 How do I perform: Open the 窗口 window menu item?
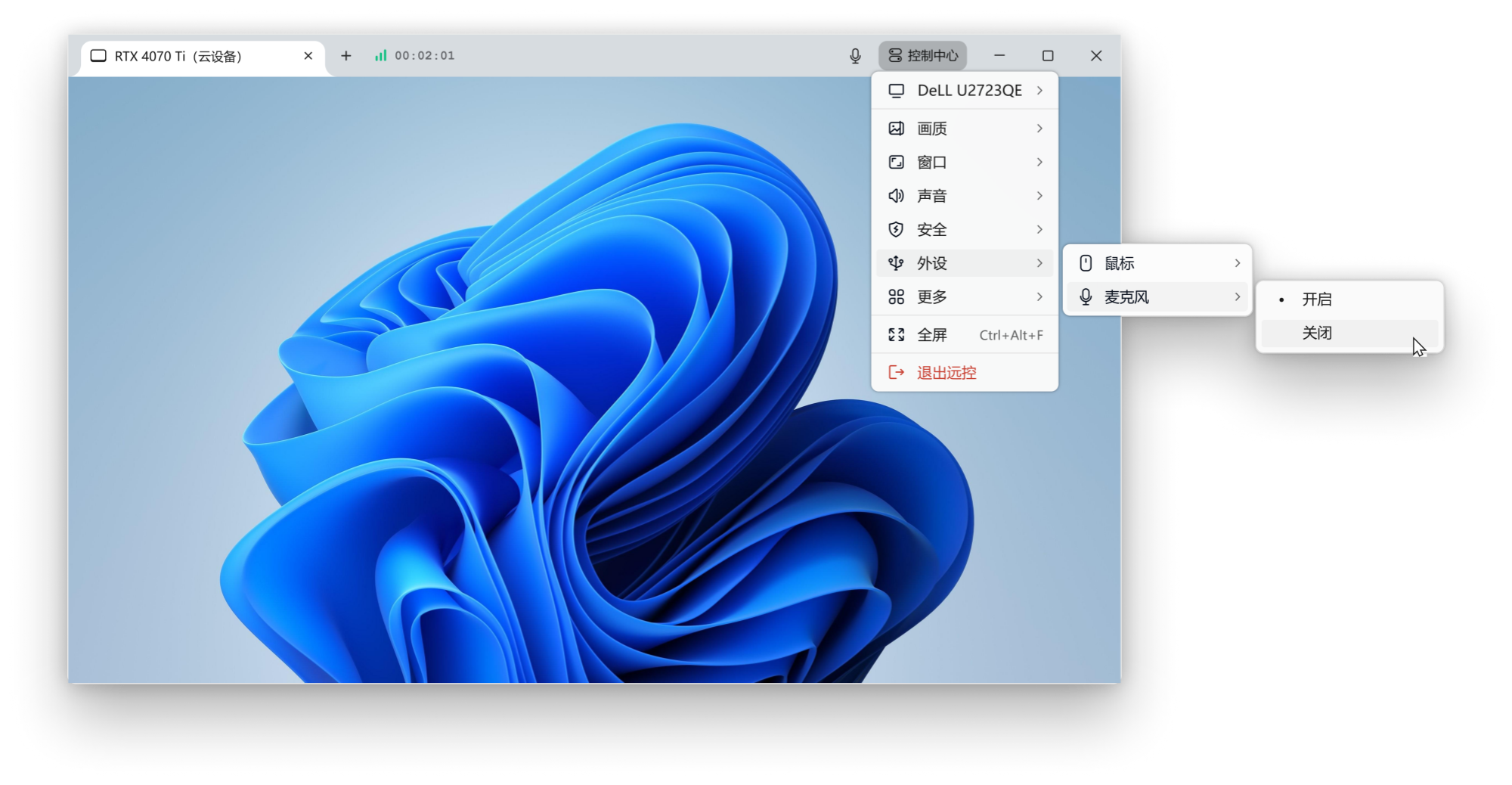click(965, 163)
